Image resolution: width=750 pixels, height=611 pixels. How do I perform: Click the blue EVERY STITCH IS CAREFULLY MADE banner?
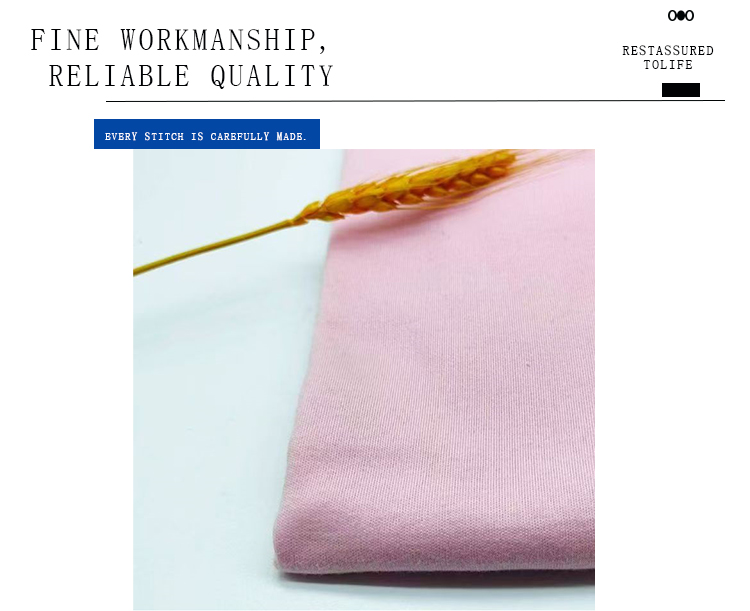[207, 134]
